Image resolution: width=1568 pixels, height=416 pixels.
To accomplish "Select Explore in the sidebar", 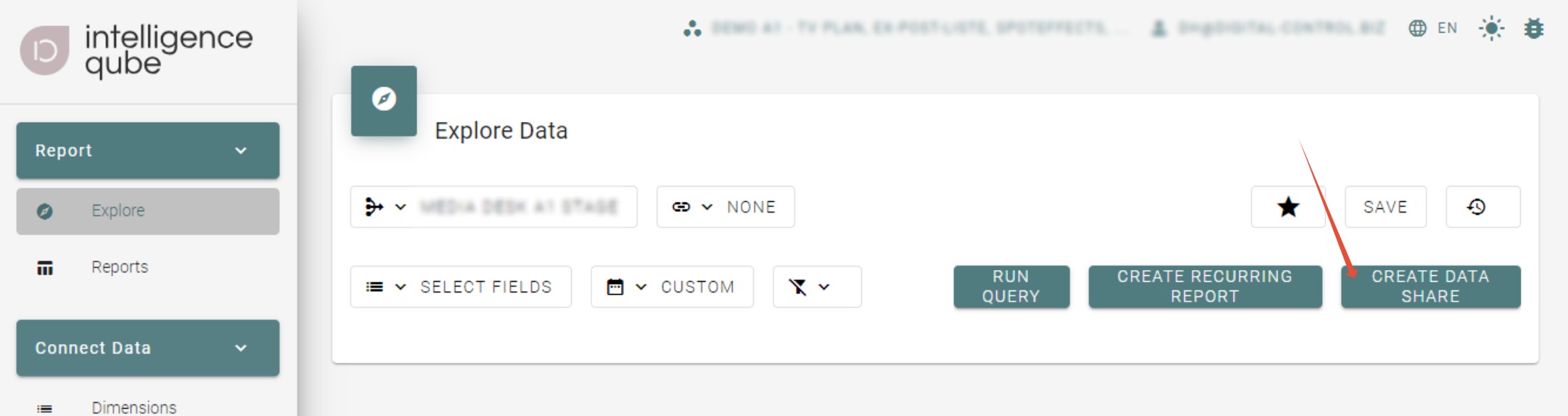I will (x=118, y=211).
